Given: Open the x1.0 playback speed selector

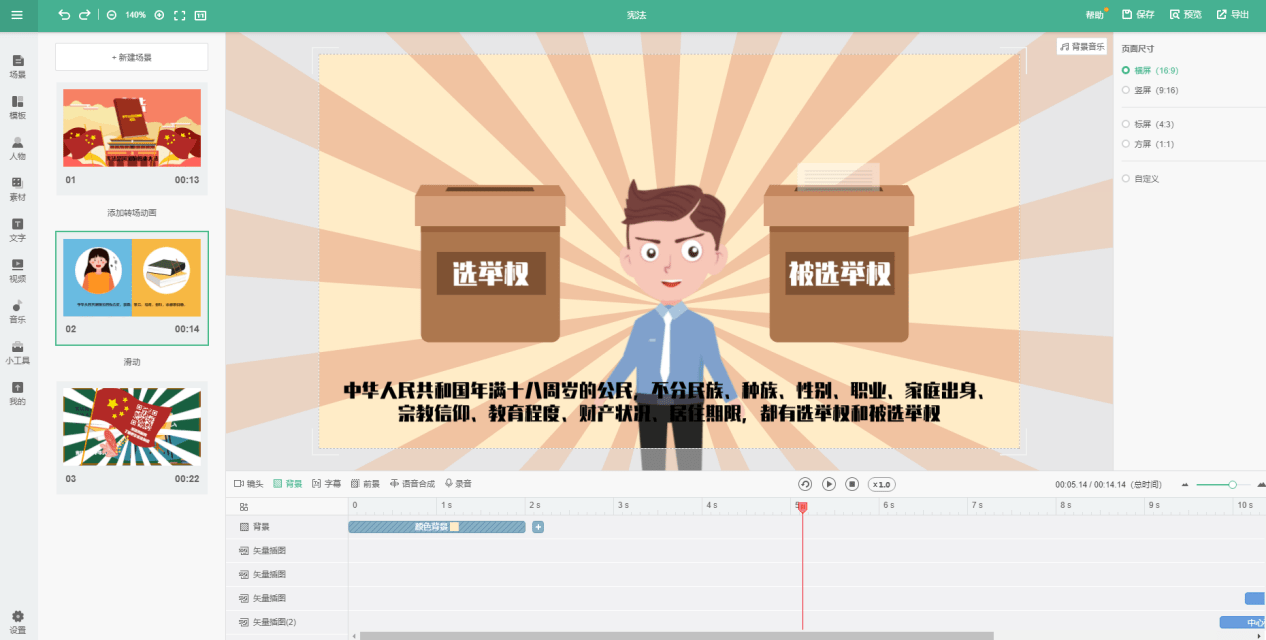Looking at the screenshot, I should [x=881, y=484].
